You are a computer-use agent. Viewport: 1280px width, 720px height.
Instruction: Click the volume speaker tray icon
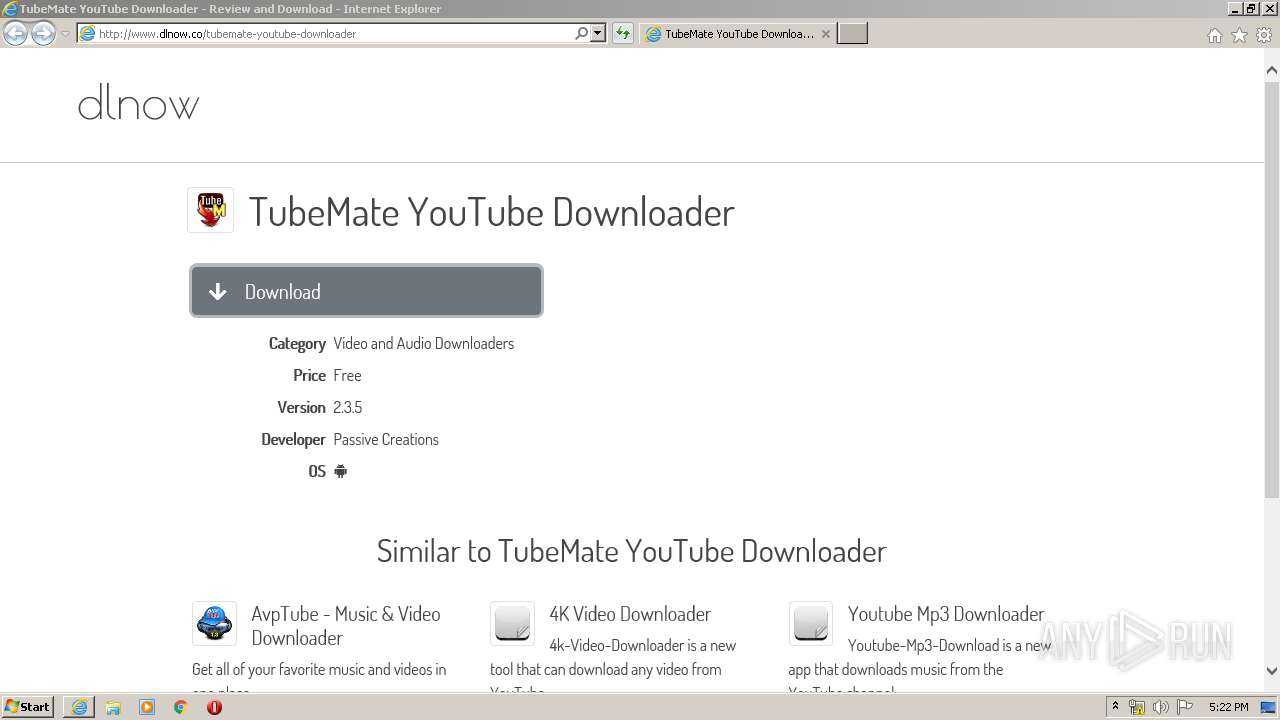pyautogui.click(x=1161, y=707)
